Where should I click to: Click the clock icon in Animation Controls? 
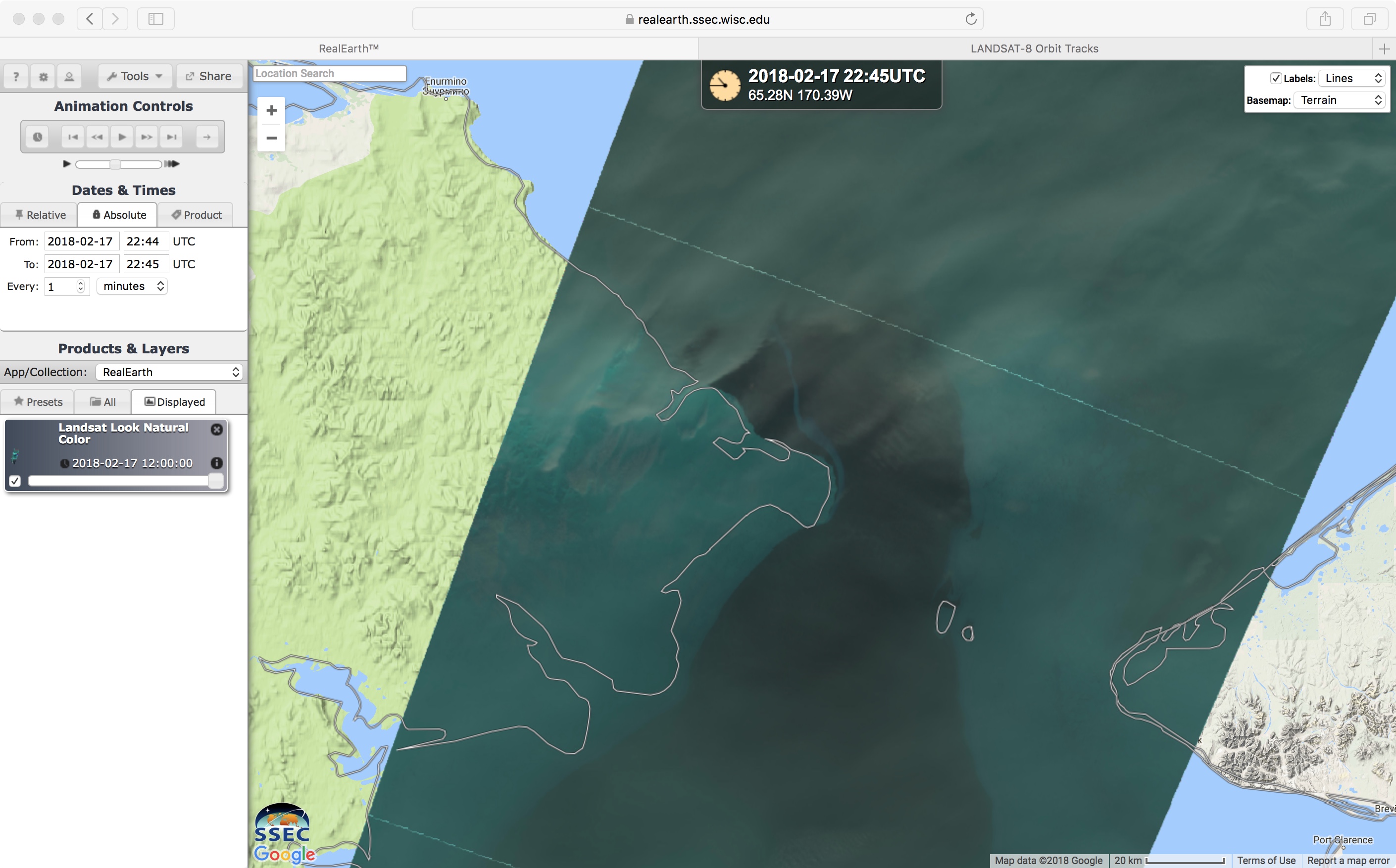(37, 137)
